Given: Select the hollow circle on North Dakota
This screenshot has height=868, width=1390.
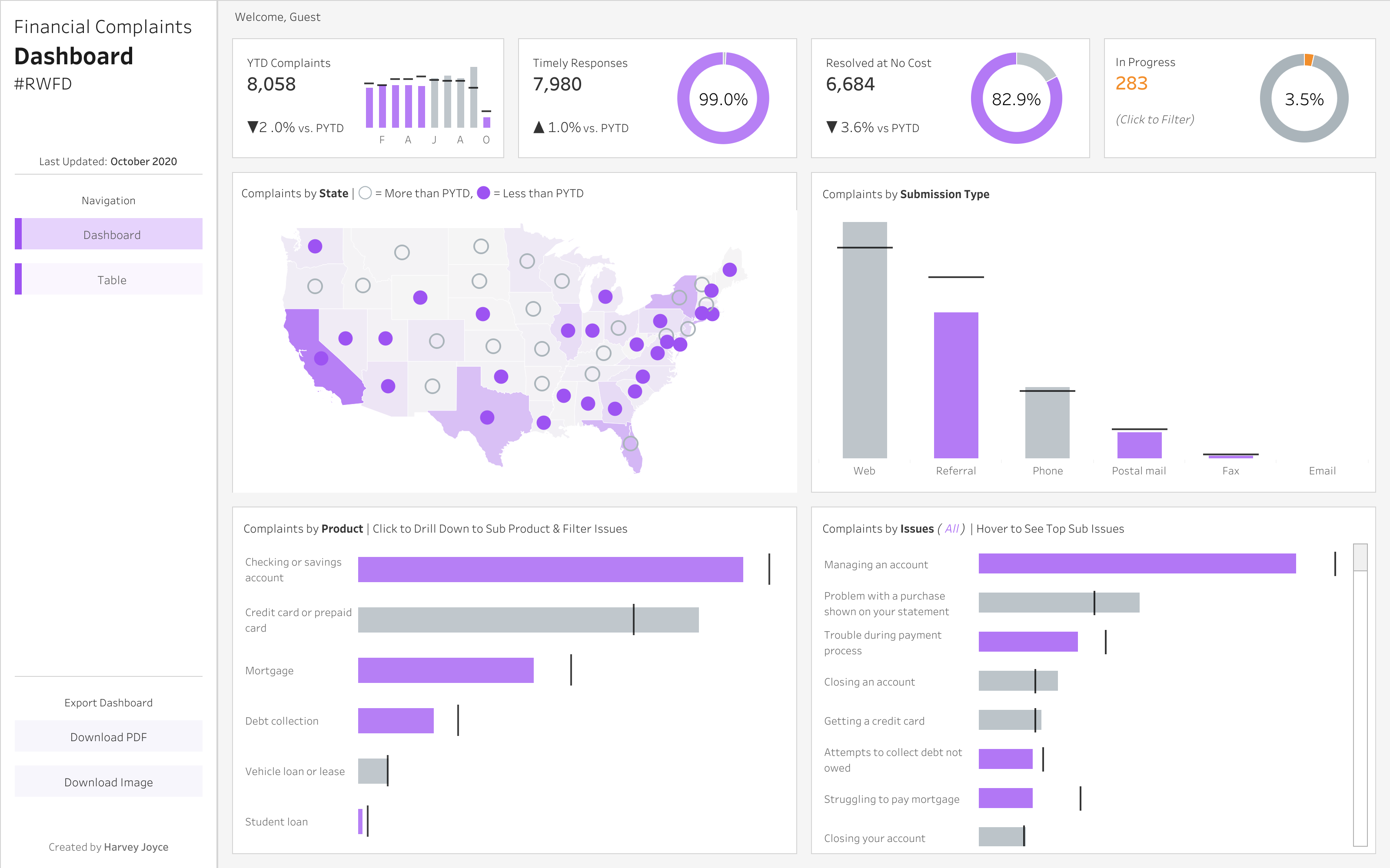Looking at the screenshot, I should point(480,246).
